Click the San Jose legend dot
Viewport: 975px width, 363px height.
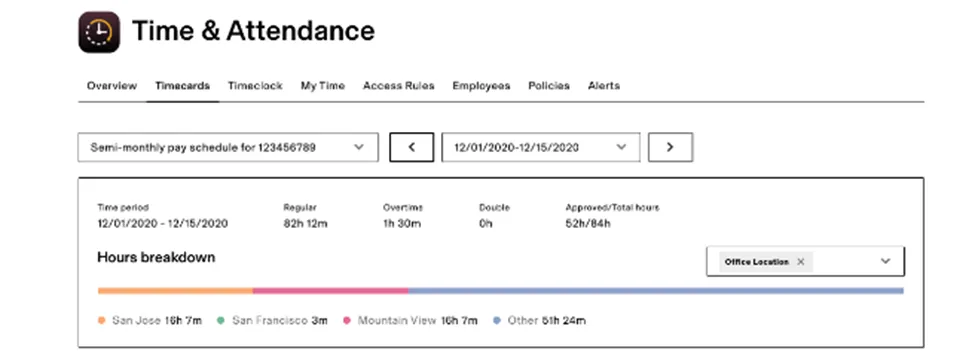tap(102, 321)
